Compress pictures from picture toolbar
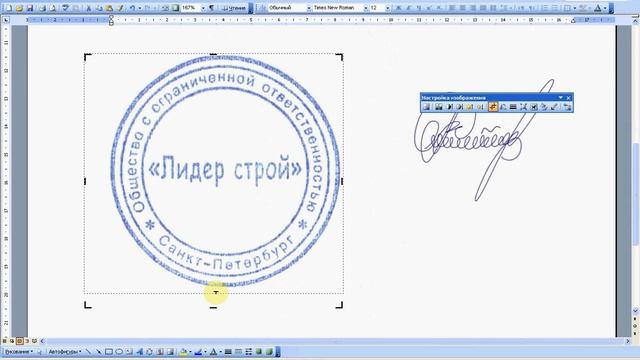 [524, 107]
